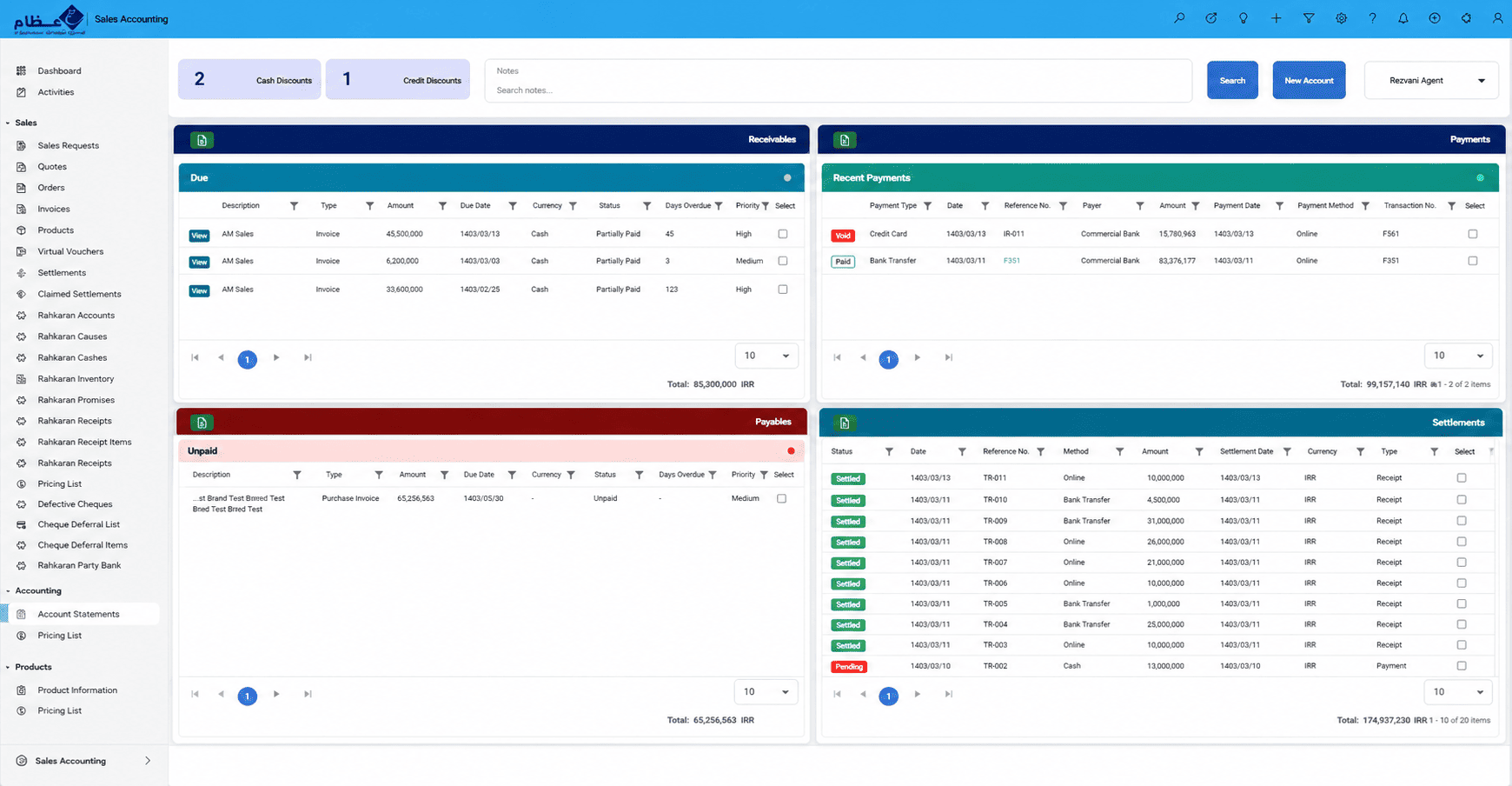This screenshot has height=786, width=1512.
Task: Tick the IR-011 Credit Card payment checkbox
Action: (1473, 234)
